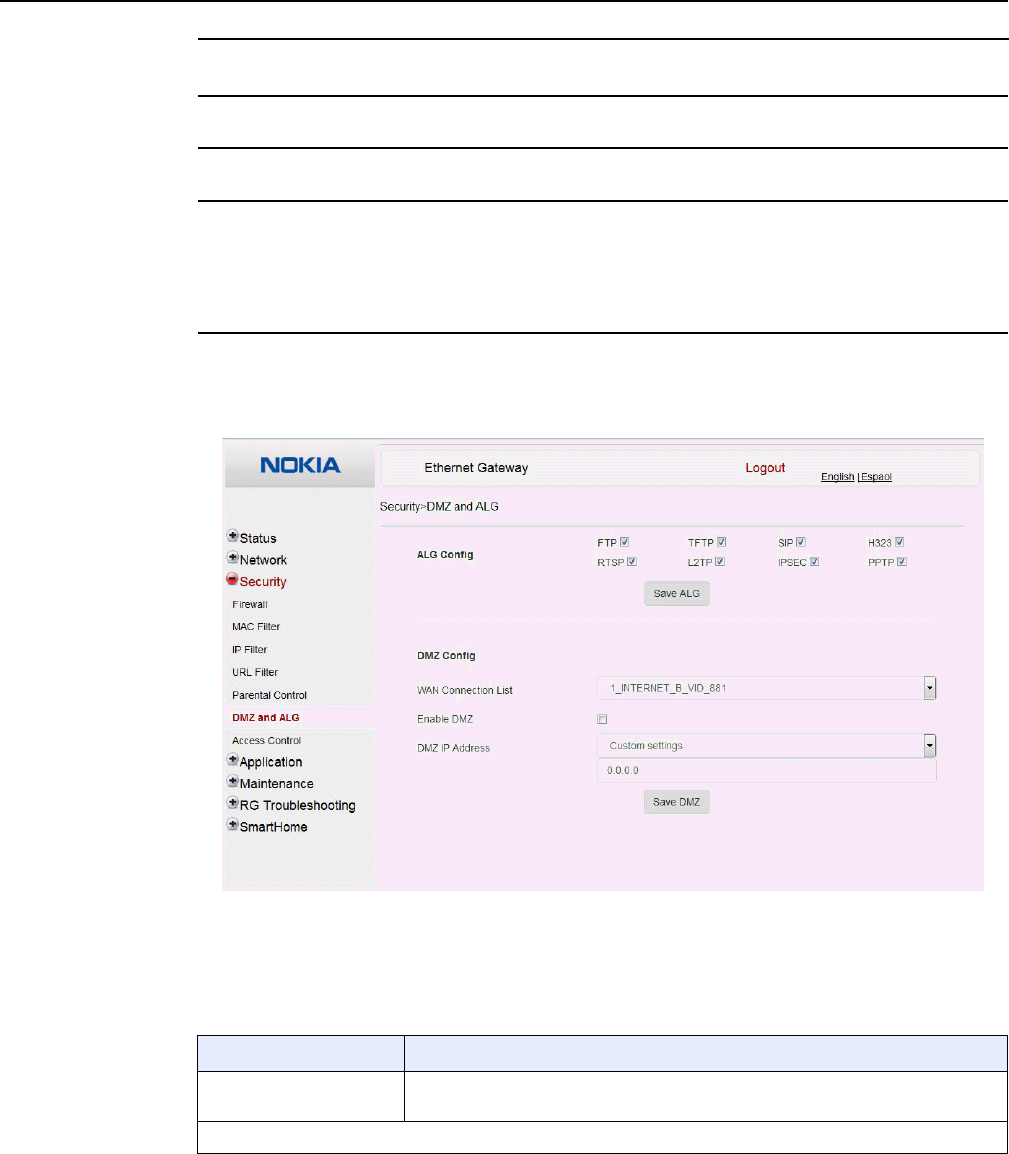The width and height of the screenshot is (1009, 1154).
Task: Click the Save DMZ button
Action: pos(676,801)
